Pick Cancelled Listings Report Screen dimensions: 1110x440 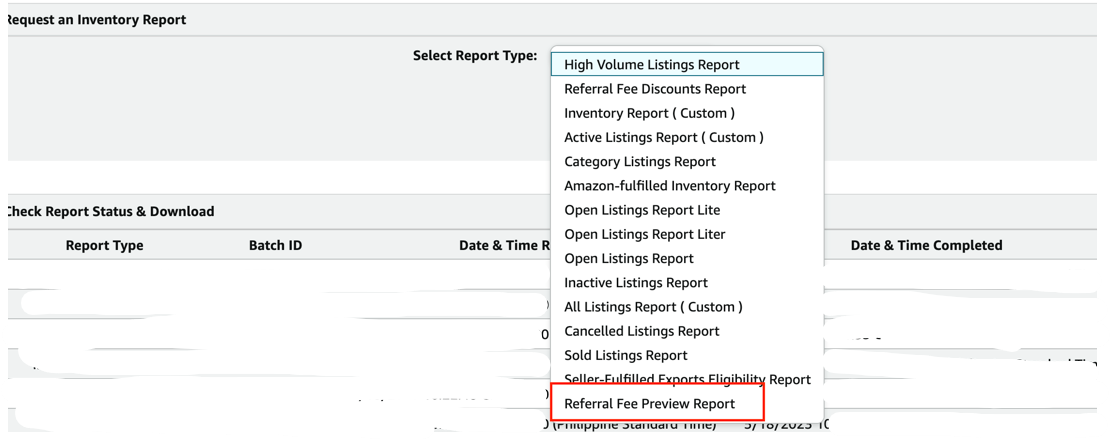687,331
